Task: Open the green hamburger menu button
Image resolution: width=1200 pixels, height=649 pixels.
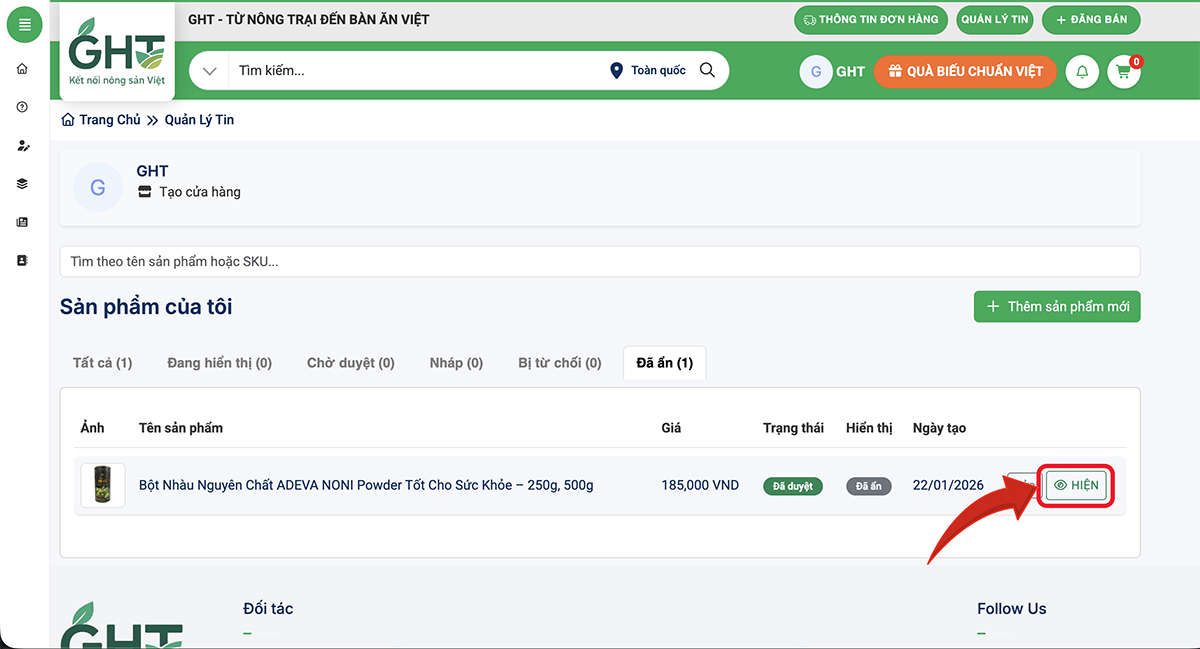Action: (24, 25)
